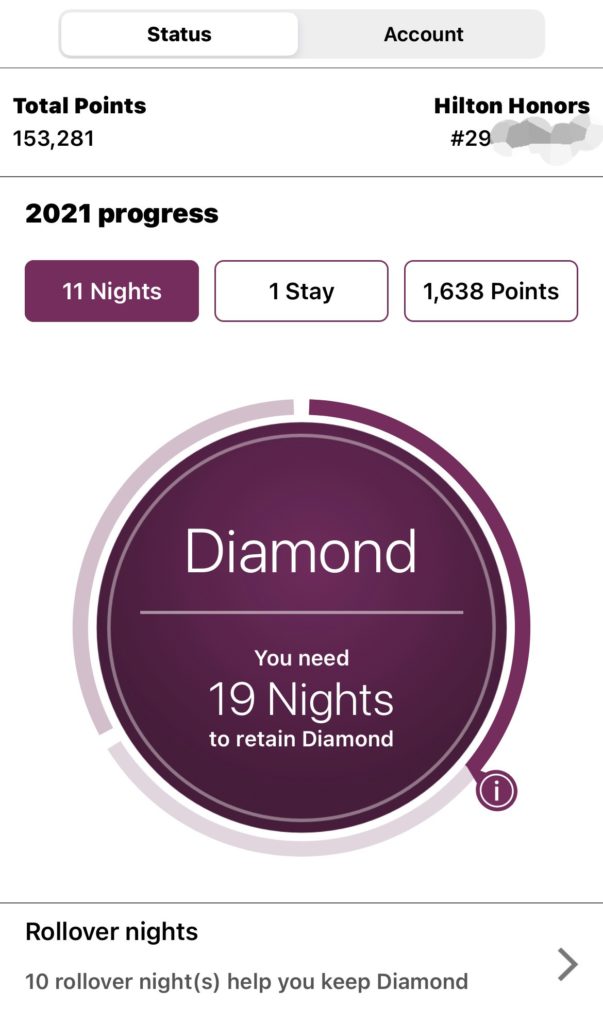This screenshot has width=603, height=1024.
Task: Tap the 'to retain Diamond' text
Action: (x=301, y=740)
